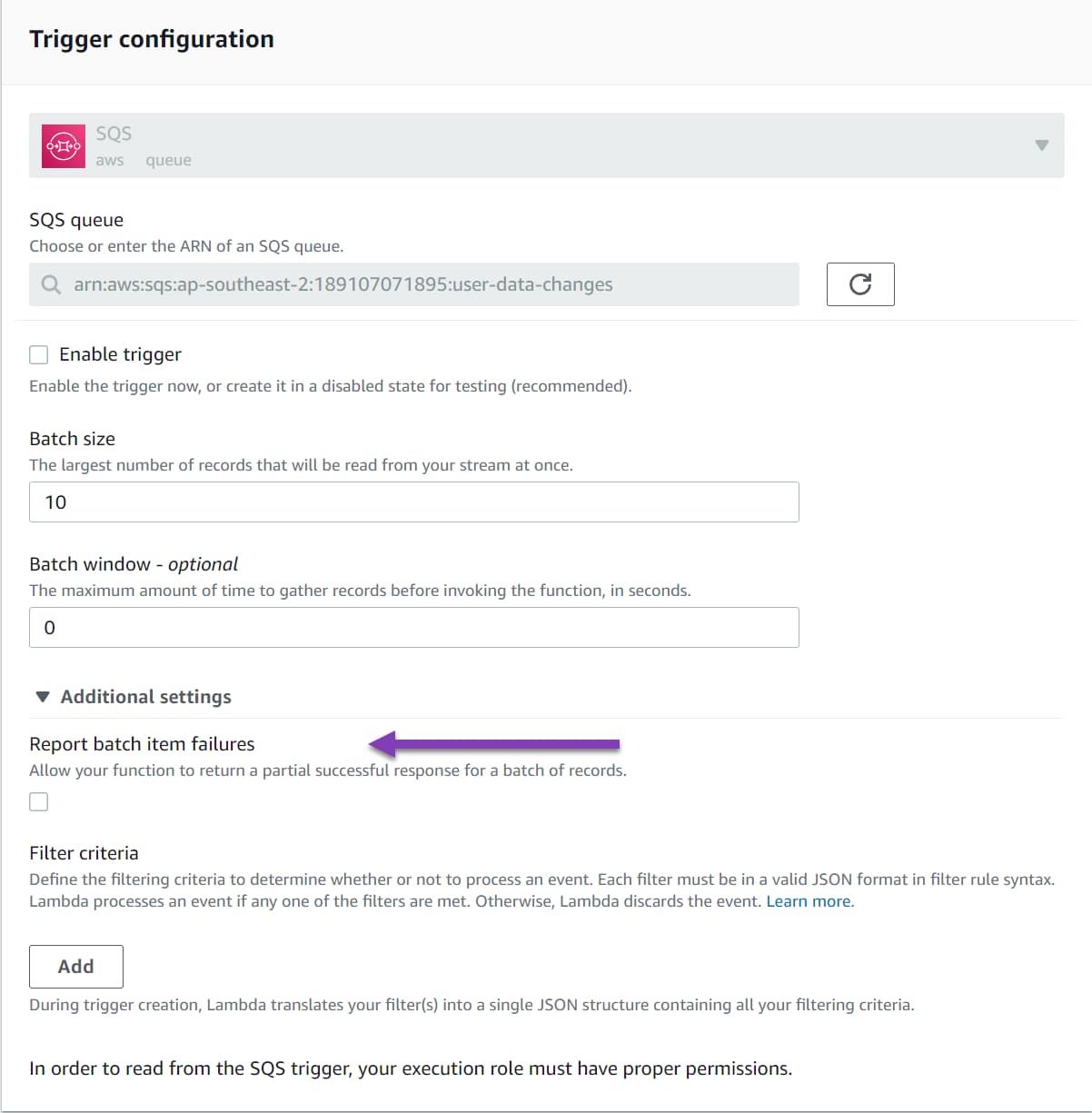Click the SQS label in the source selector
The width and height of the screenshot is (1092, 1113).
coord(113,133)
